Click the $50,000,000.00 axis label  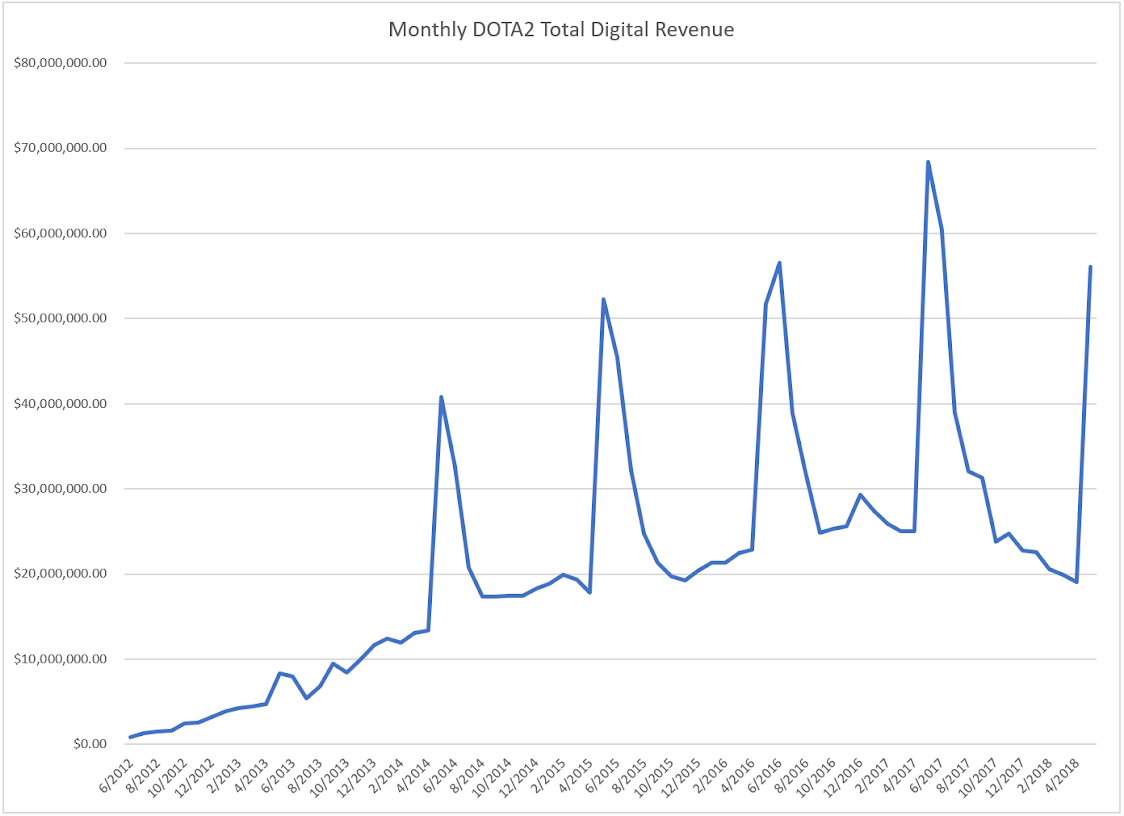pos(60,318)
